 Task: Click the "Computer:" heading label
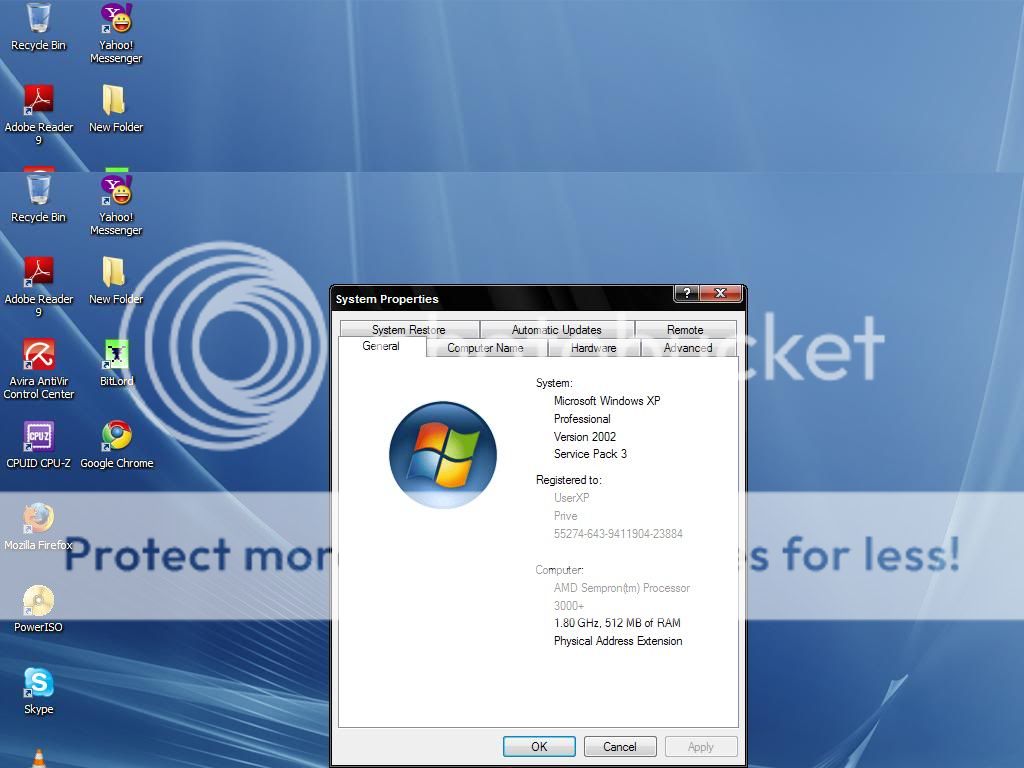[x=560, y=570]
